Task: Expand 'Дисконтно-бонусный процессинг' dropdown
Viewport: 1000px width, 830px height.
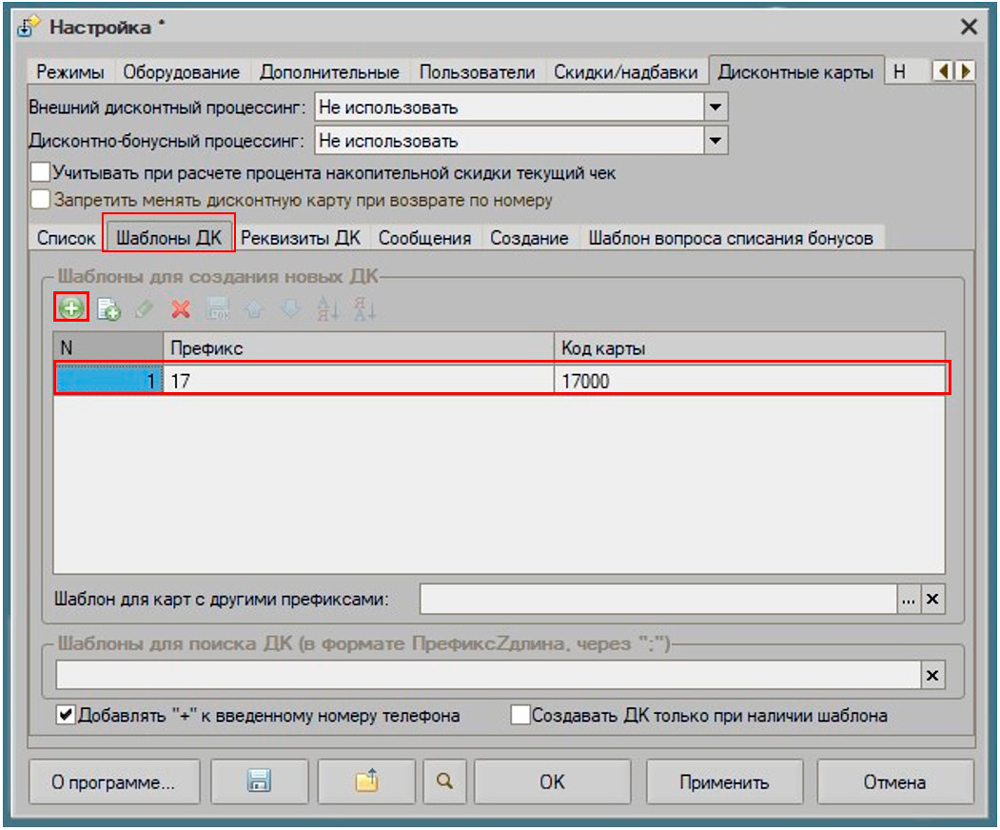Action: (715, 141)
